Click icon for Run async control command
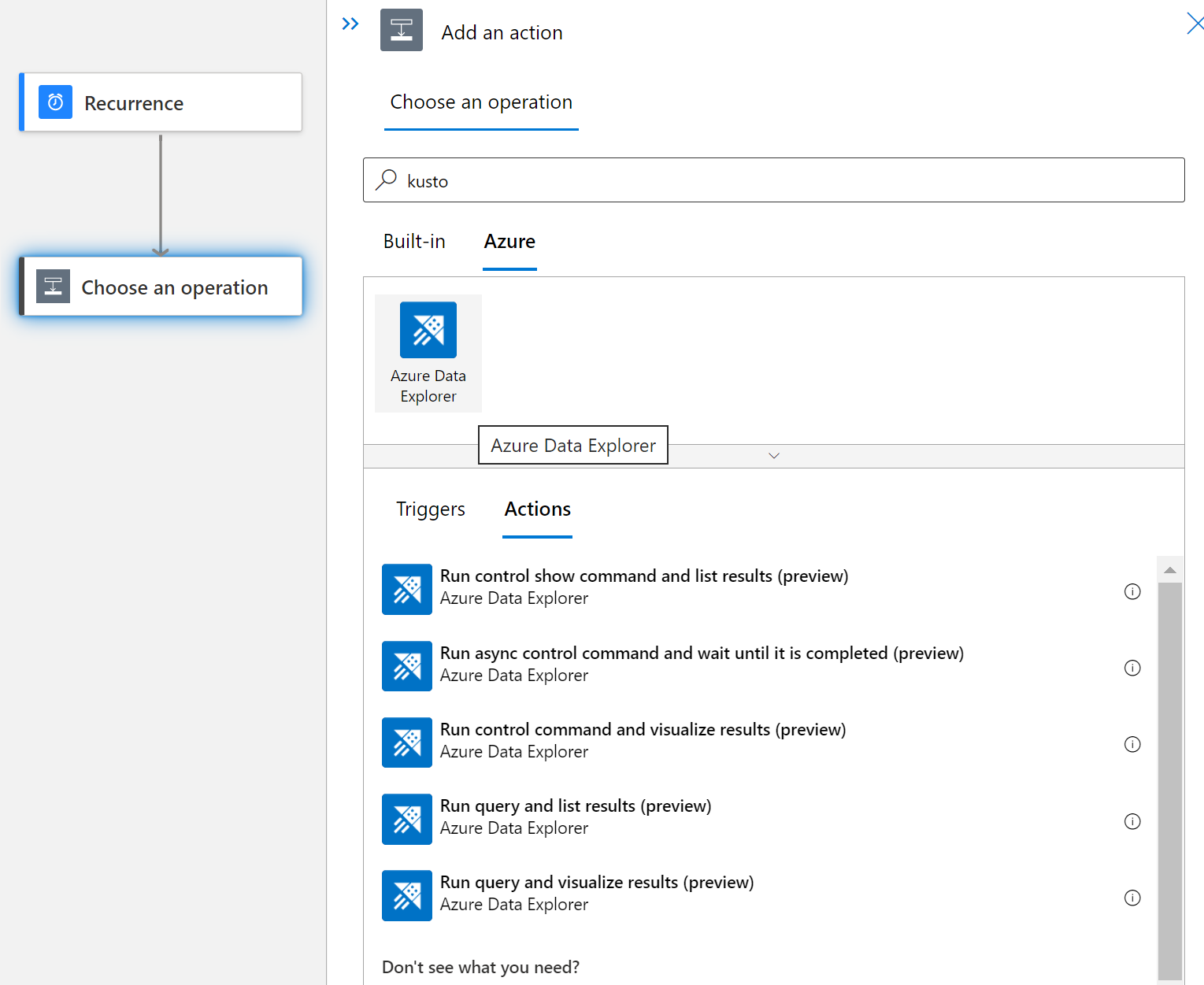 [407, 666]
